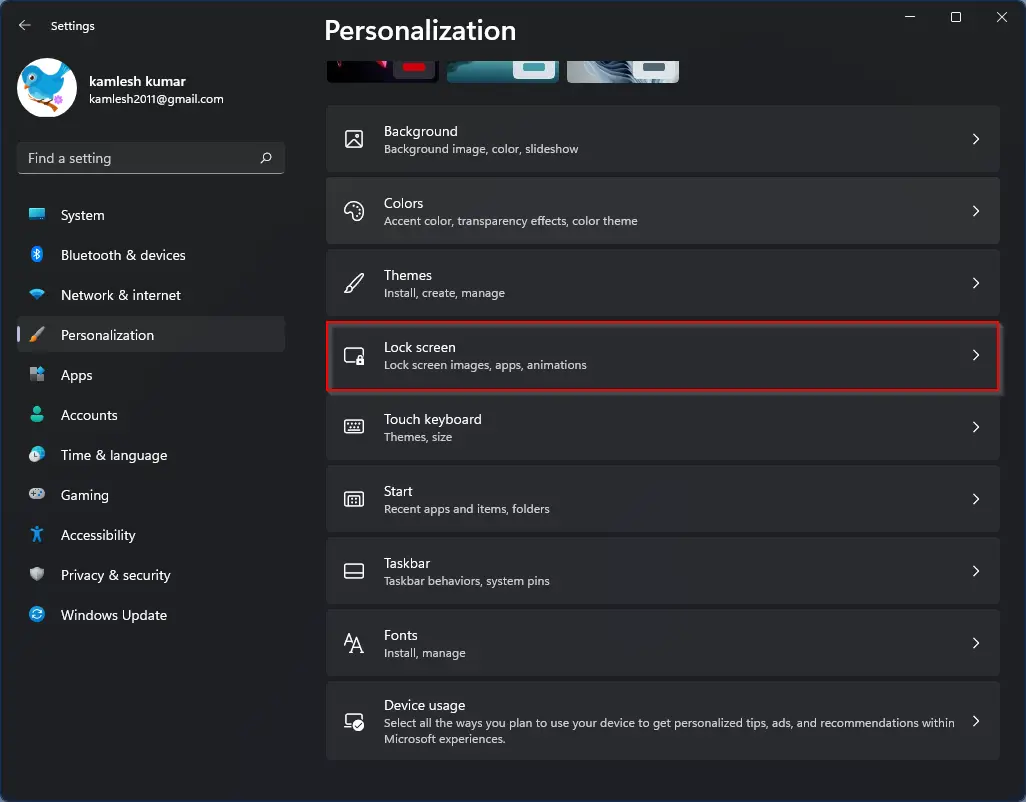The width and height of the screenshot is (1026, 802).
Task: Click the back arrow icon in Settings
Action: (25, 26)
